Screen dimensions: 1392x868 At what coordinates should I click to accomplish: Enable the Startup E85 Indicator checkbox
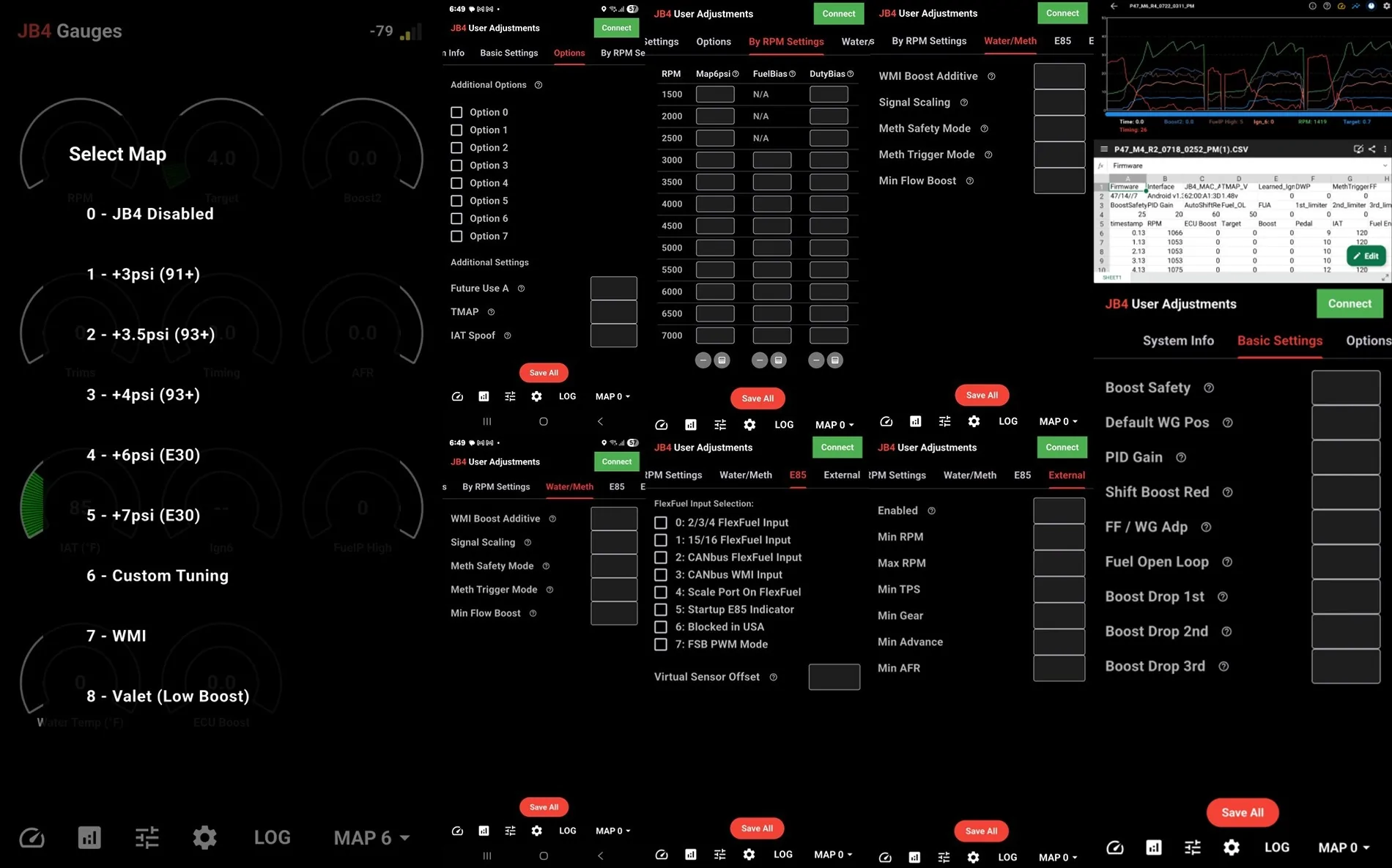pyautogui.click(x=660, y=609)
